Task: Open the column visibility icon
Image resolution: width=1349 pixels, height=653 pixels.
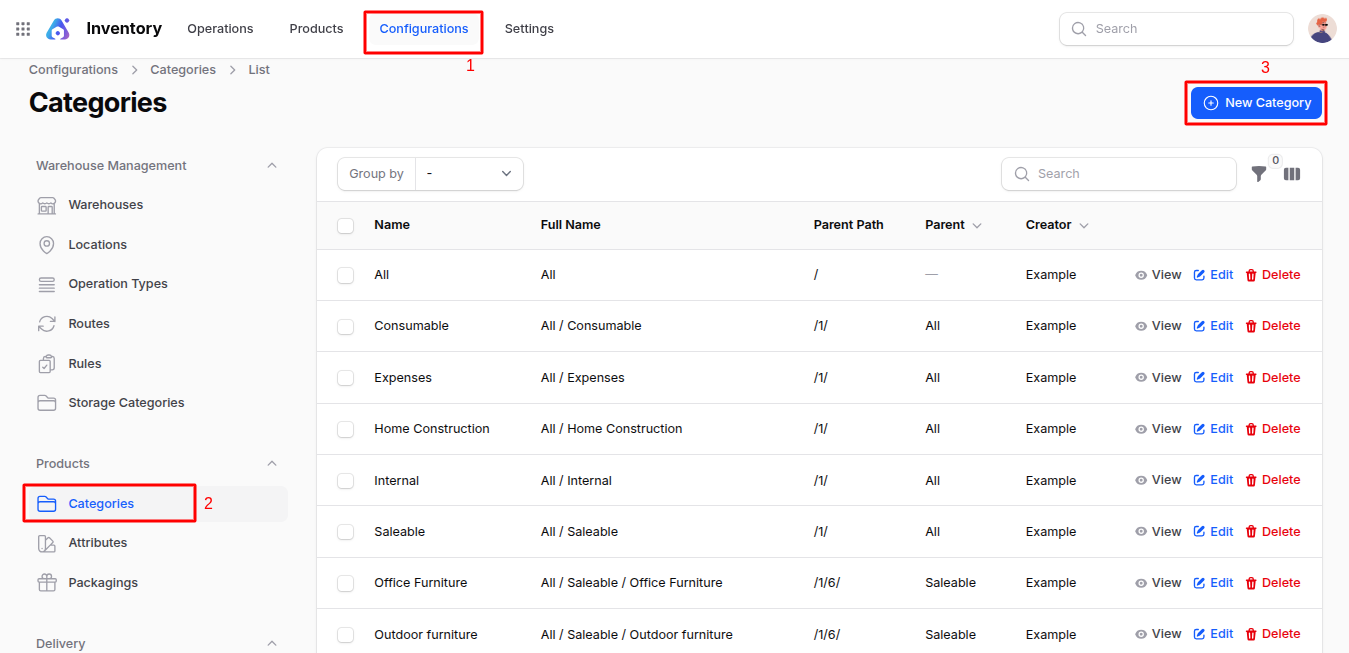Action: tap(1291, 174)
